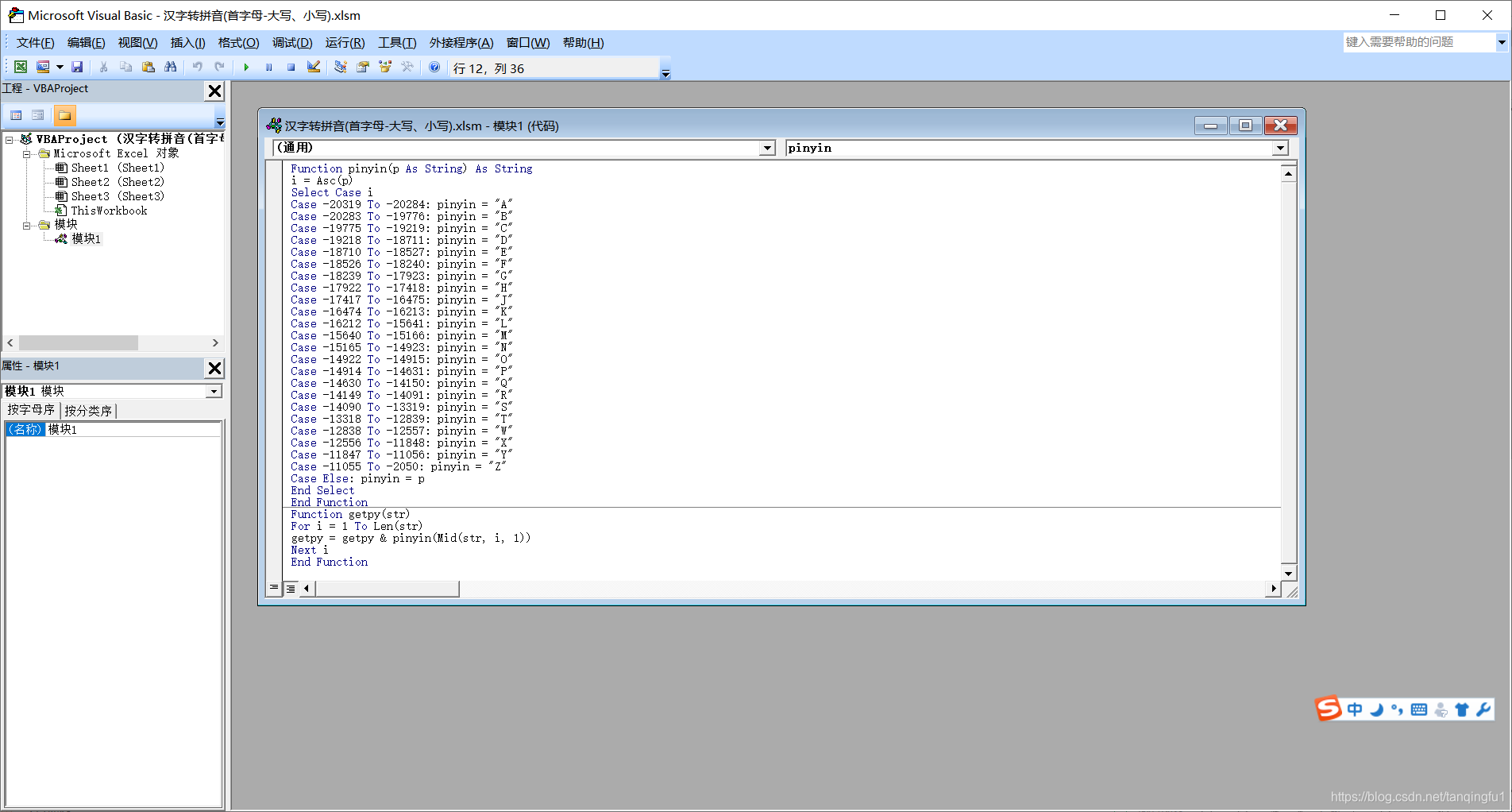Open the (通用) object dropdown

767,148
